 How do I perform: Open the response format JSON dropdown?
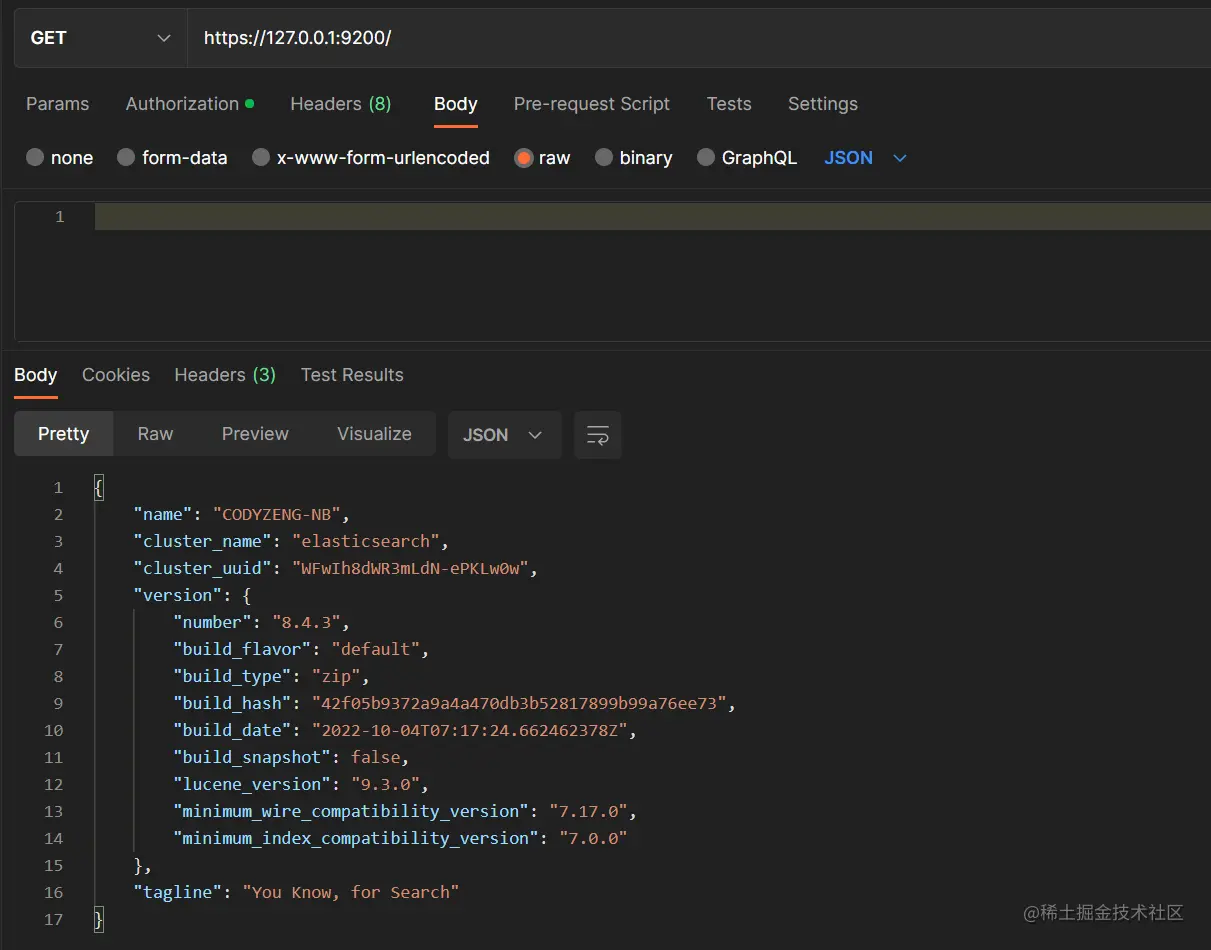pyautogui.click(x=503, y=435)
